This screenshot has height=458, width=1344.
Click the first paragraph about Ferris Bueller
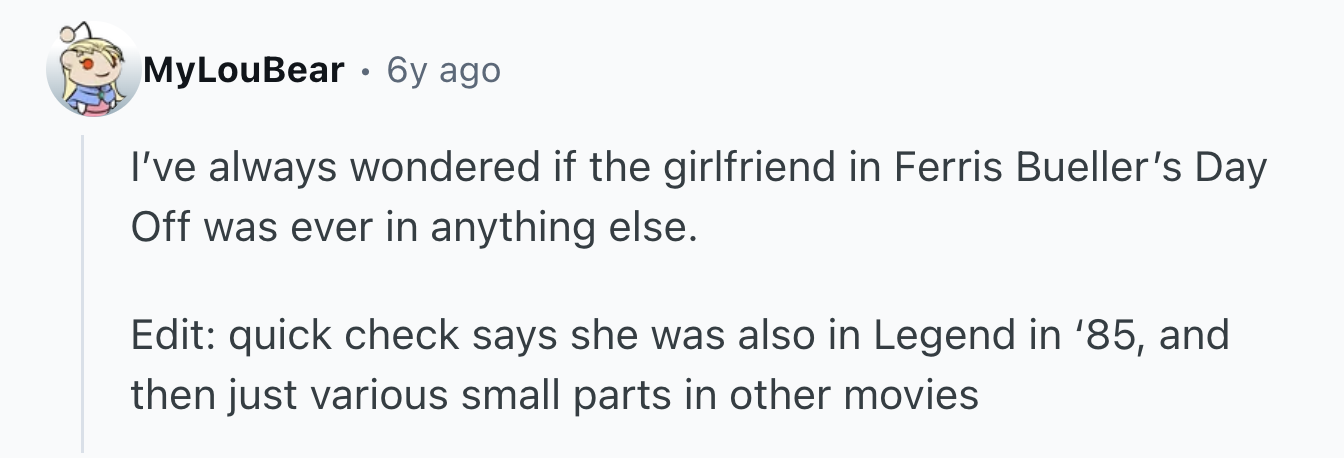(x=698, y=197)
